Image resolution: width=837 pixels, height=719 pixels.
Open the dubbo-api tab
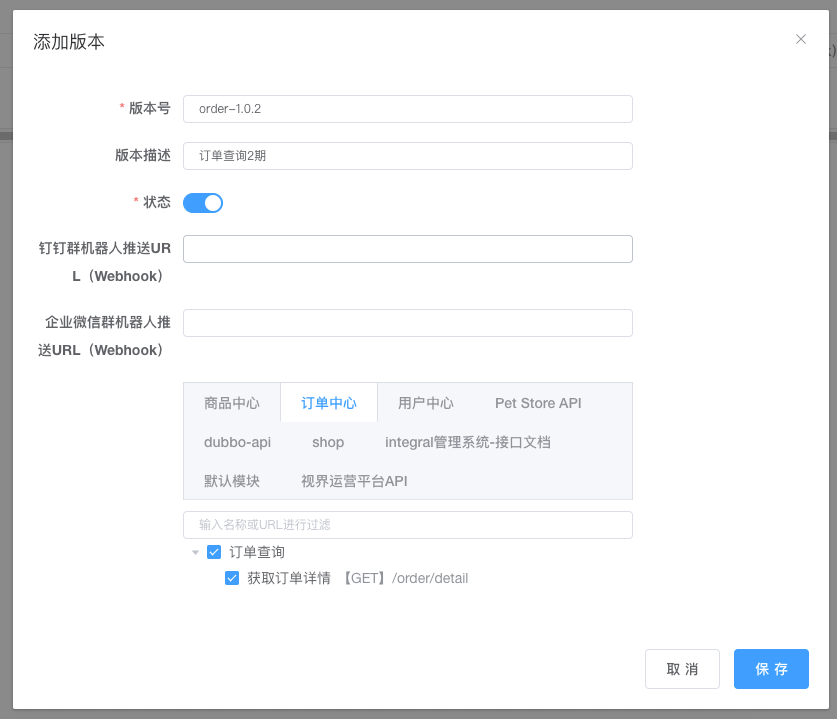point(237,442)
